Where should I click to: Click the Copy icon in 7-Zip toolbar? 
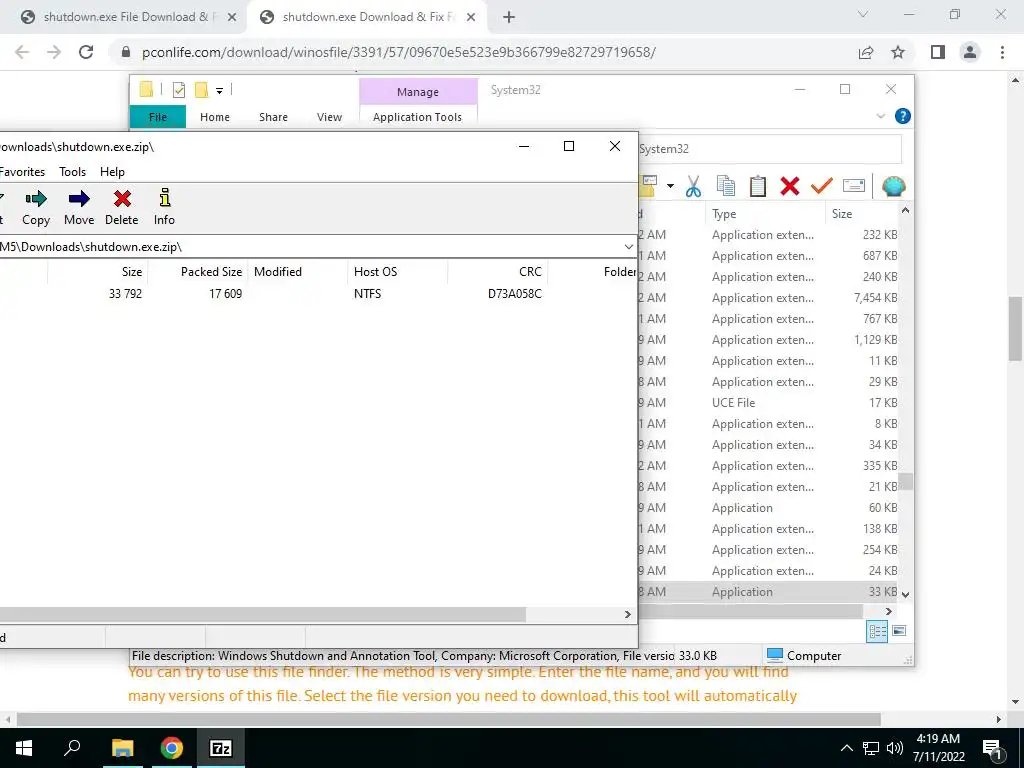[36, 199]
